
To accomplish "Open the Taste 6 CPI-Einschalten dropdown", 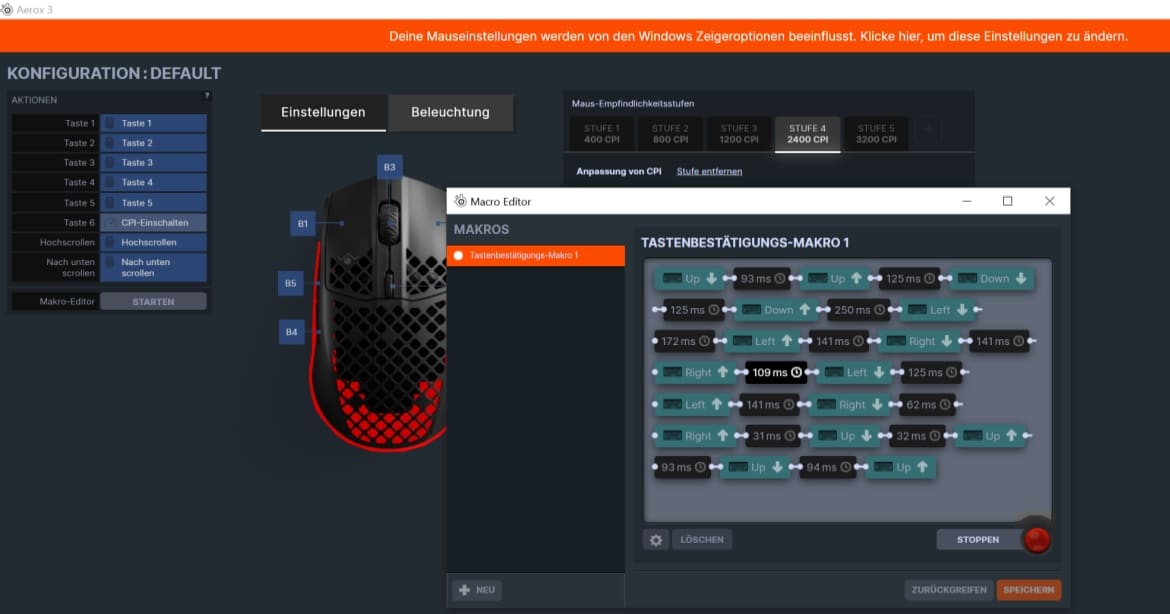I will (154, 223).
